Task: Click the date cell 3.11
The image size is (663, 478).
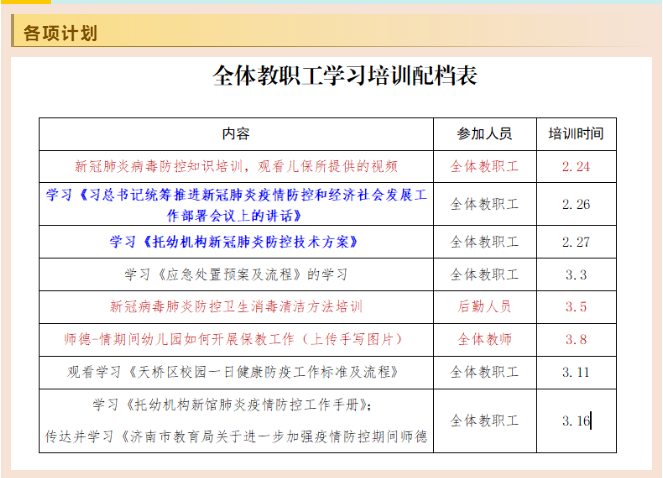Action: point(576,372)
